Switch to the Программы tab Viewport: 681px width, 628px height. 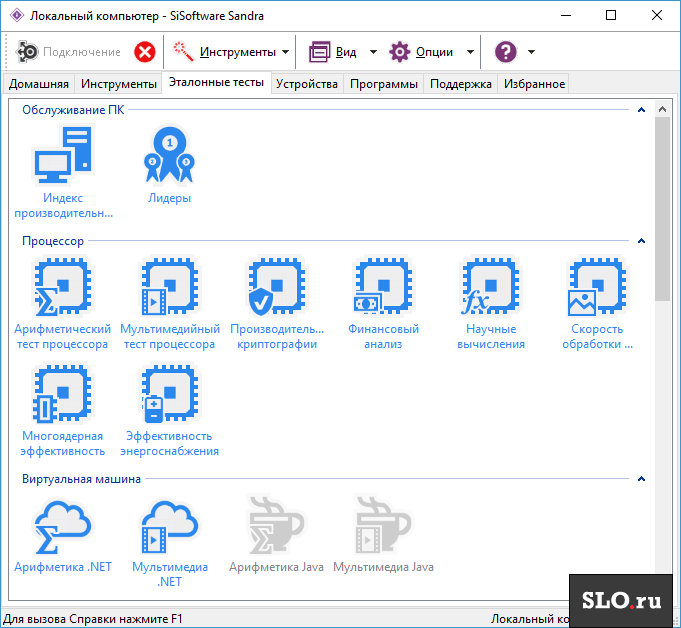(384, 84)
